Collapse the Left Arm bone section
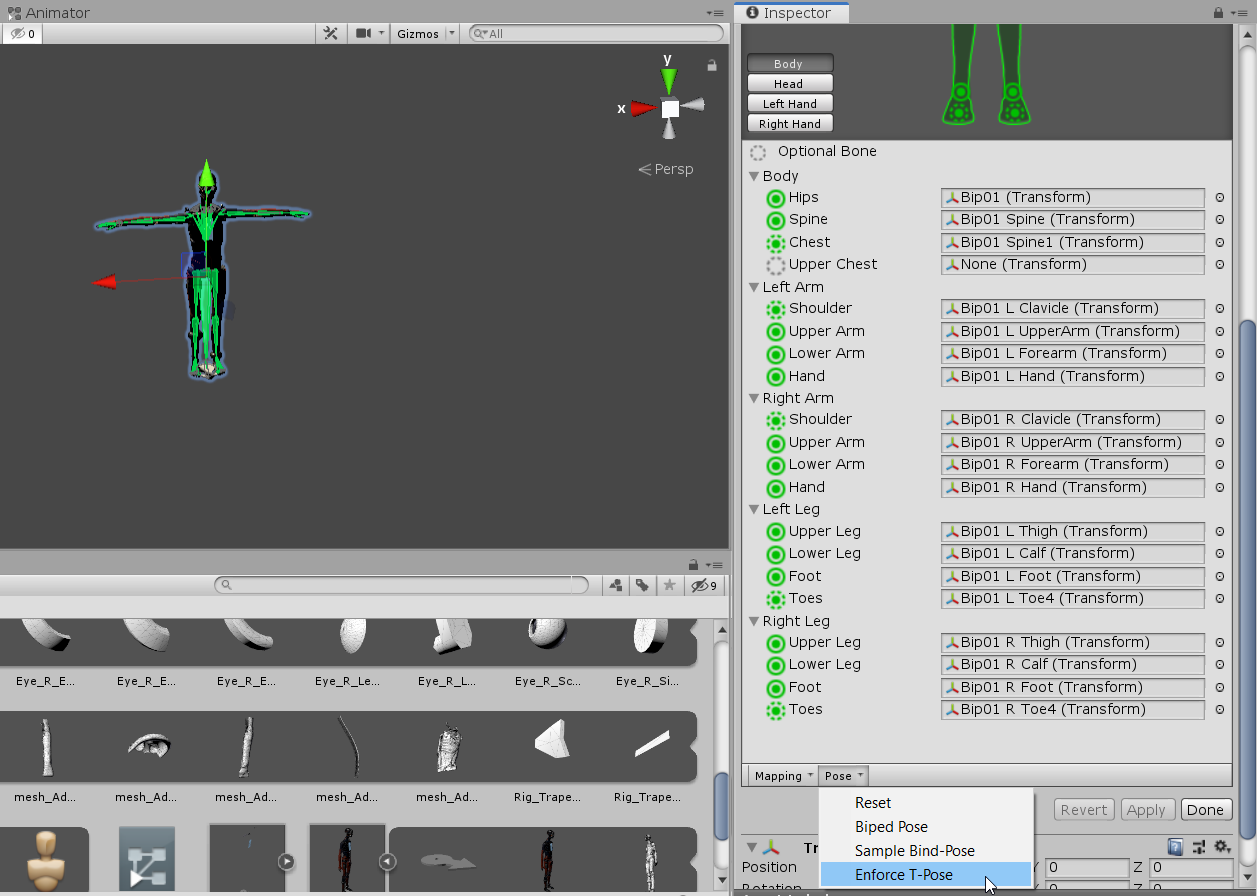 [x=755, y=287]
